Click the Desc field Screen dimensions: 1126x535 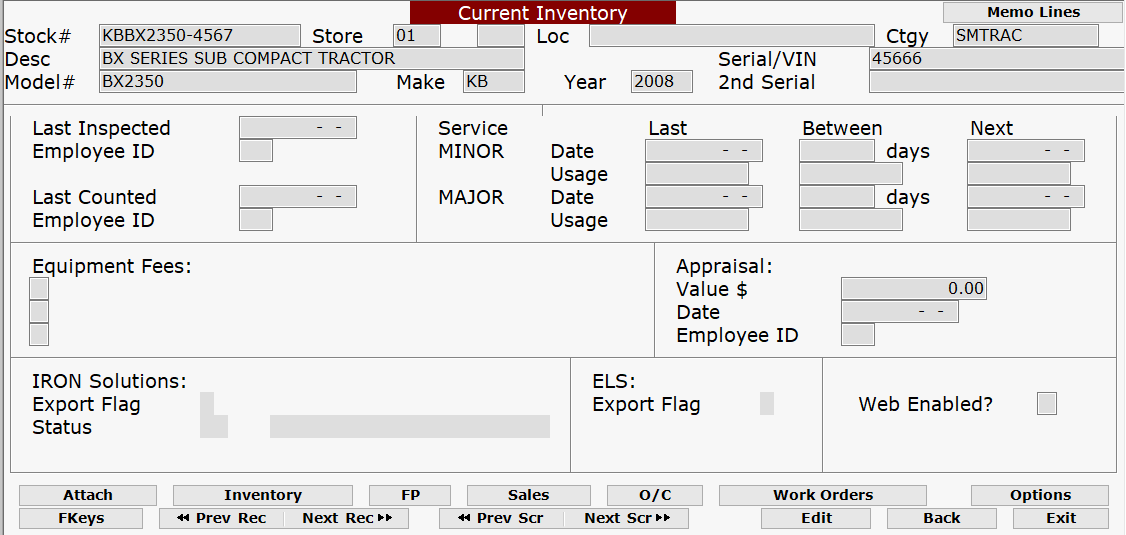pyautogui.click(x=312, y=59)
